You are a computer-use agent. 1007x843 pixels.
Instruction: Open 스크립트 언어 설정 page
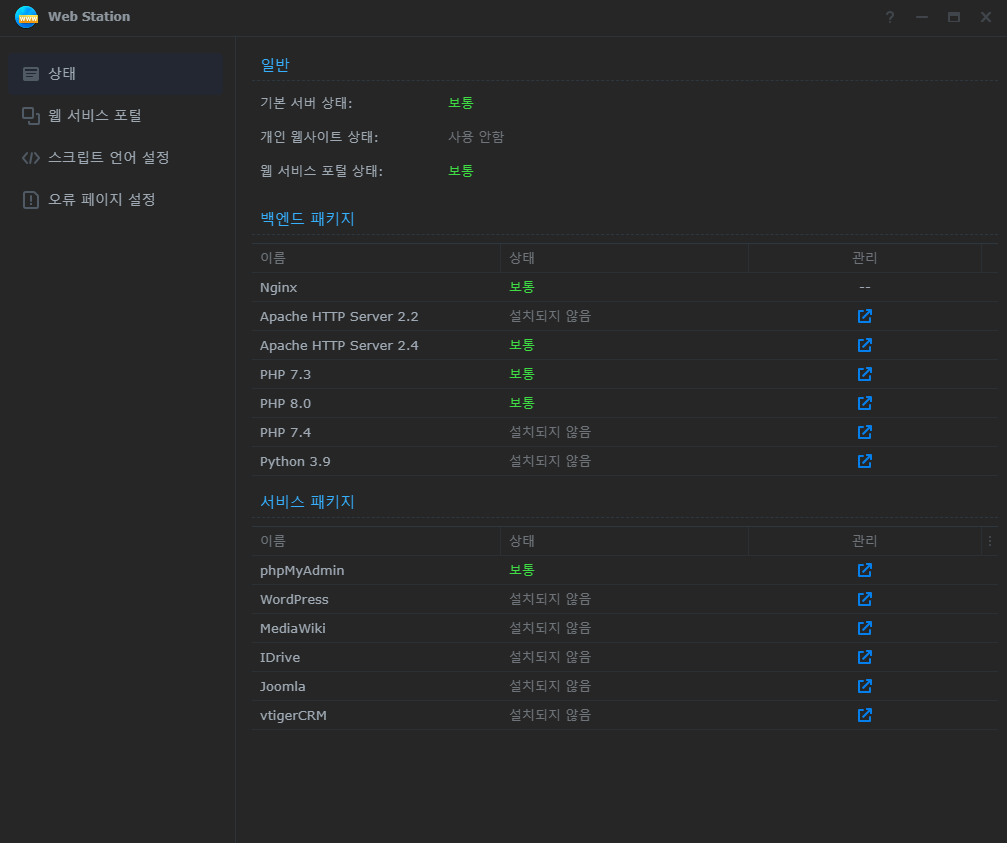tap(116, 158)
